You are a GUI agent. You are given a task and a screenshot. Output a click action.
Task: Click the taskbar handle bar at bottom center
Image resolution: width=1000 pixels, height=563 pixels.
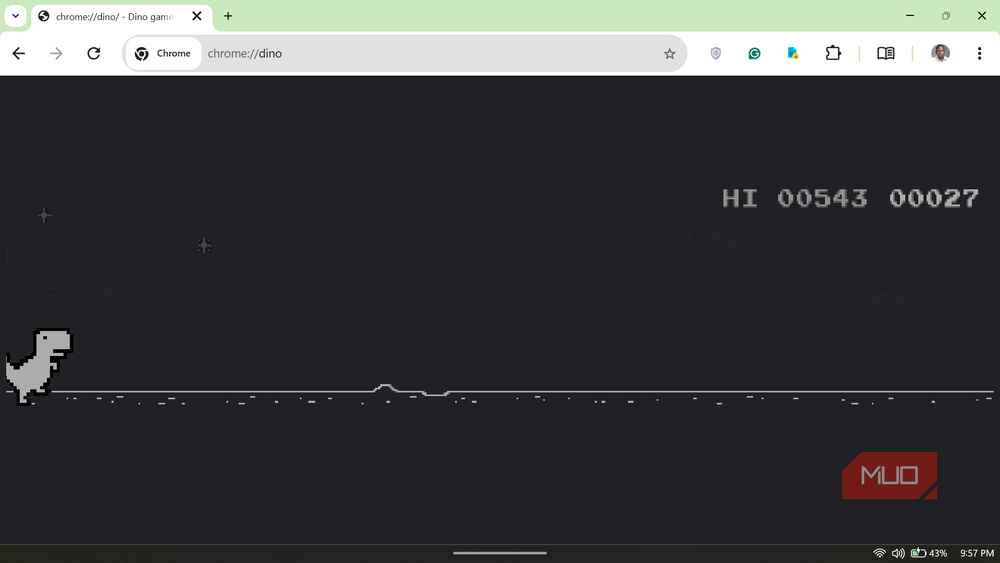pyautogui.click(x=500, y=553)
